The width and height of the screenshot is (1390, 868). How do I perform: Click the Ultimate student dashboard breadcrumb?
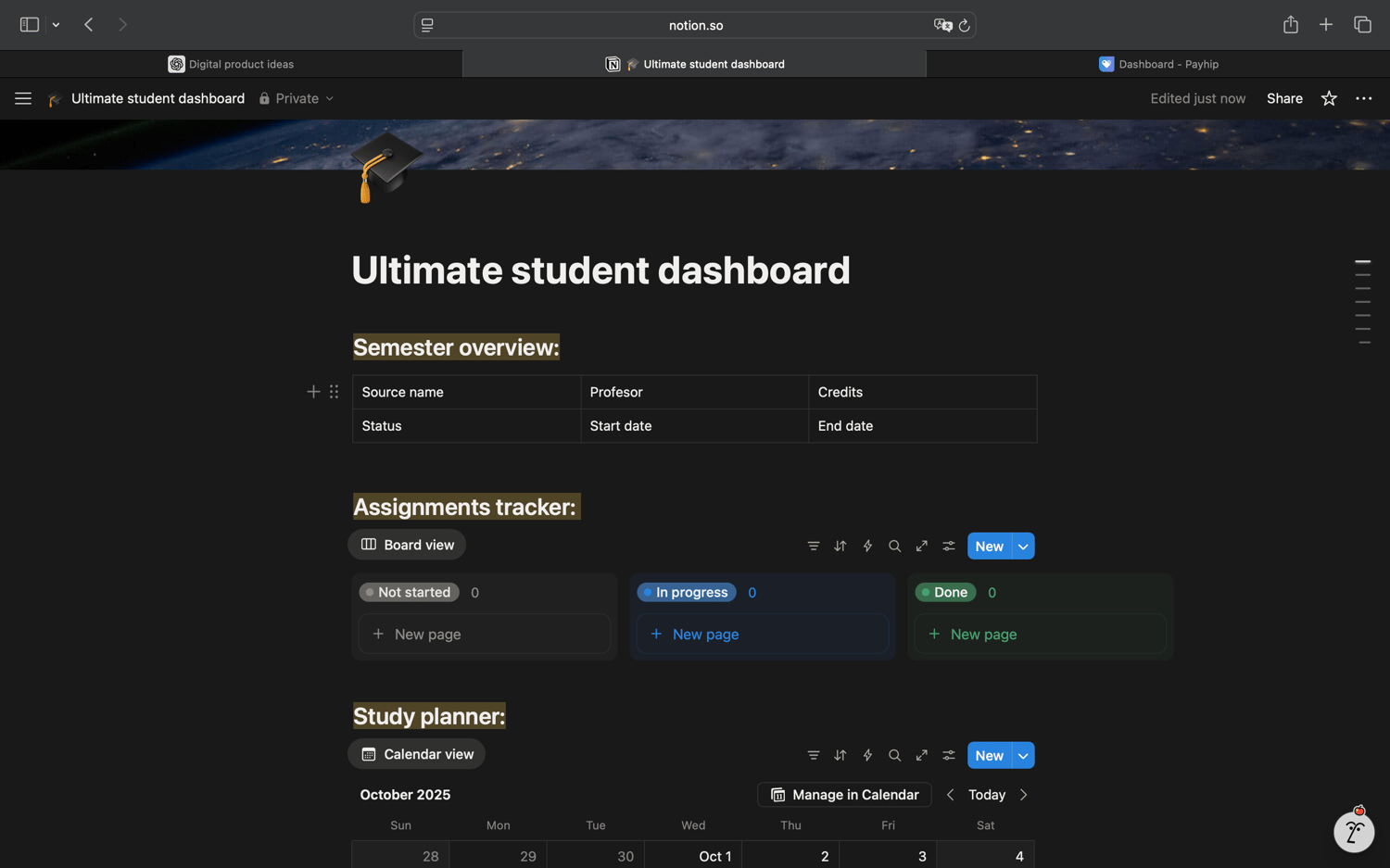[158, 99]
